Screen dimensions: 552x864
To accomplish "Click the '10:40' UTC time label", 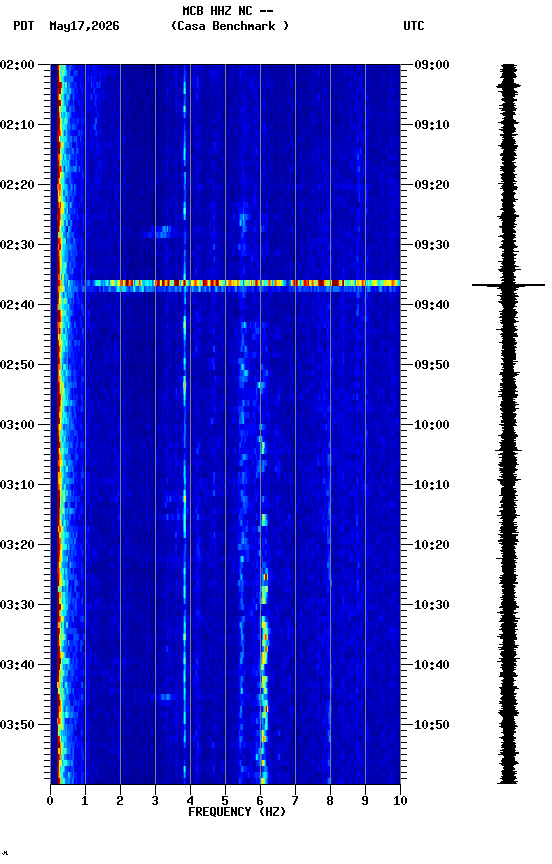I will tap(432, 665).
